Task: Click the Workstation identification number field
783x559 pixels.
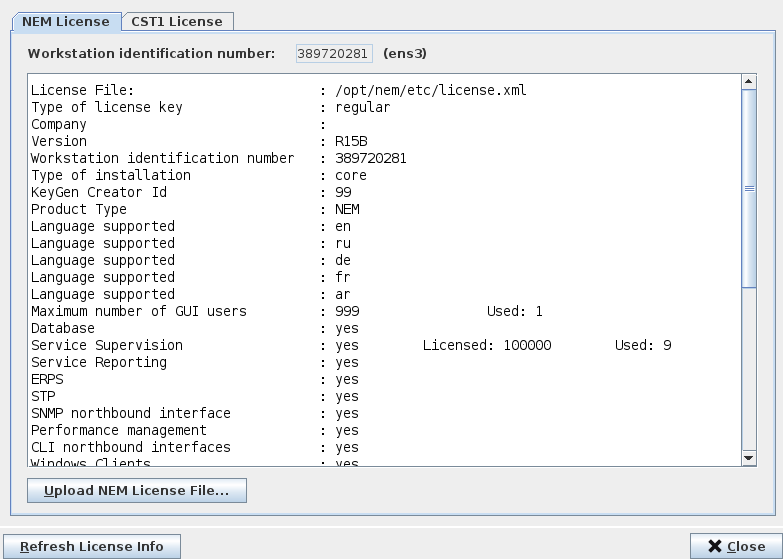Action: click(x=333, y=53)
